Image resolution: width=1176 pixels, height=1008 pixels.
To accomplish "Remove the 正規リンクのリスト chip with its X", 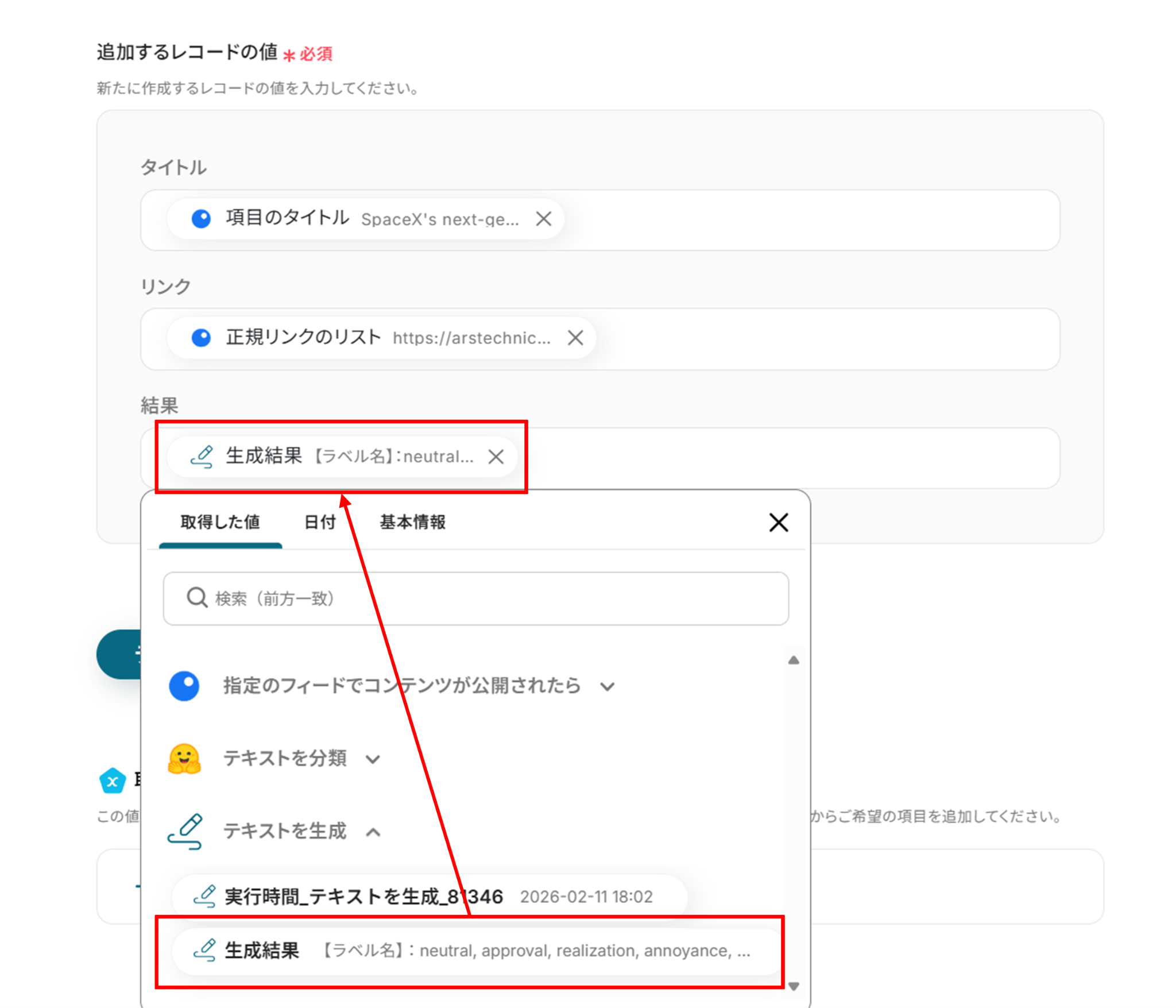I will tap(575, 338).
